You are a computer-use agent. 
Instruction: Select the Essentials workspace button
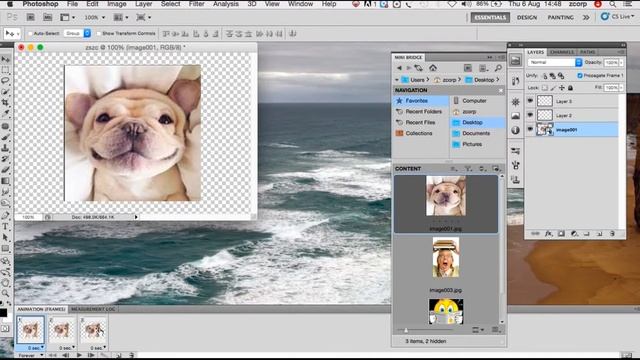(x=490, y=18)
